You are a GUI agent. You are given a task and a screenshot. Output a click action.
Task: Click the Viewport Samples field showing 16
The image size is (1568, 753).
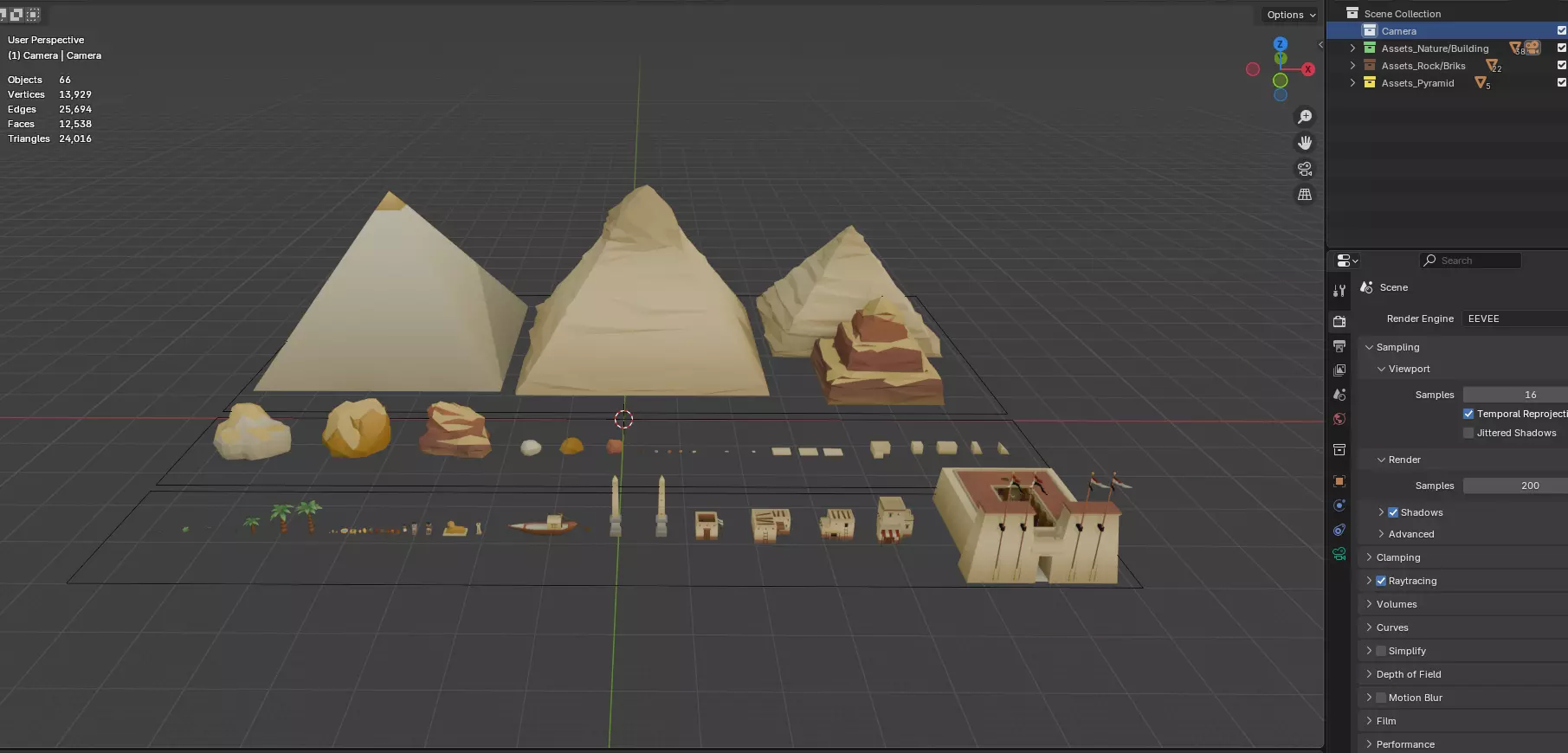[x=1515, y=395]
